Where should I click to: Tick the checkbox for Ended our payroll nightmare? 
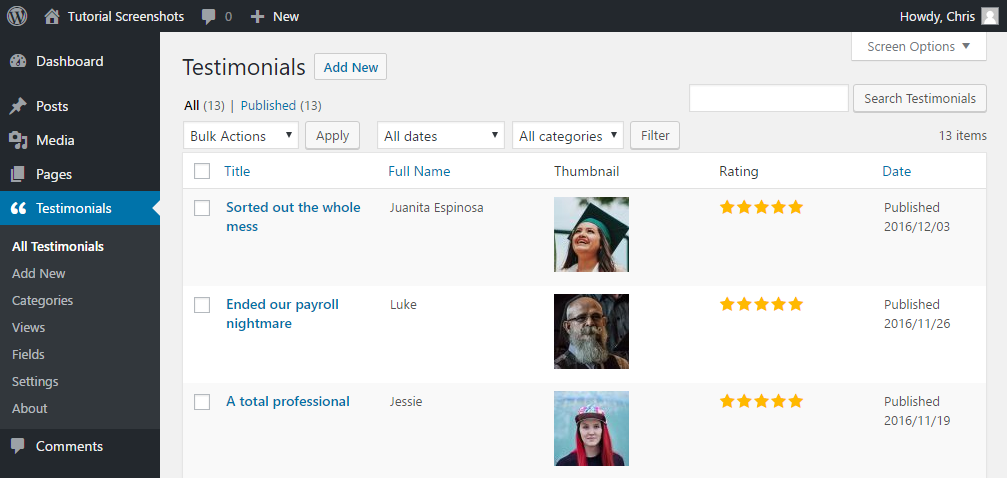tap(202, 305)
